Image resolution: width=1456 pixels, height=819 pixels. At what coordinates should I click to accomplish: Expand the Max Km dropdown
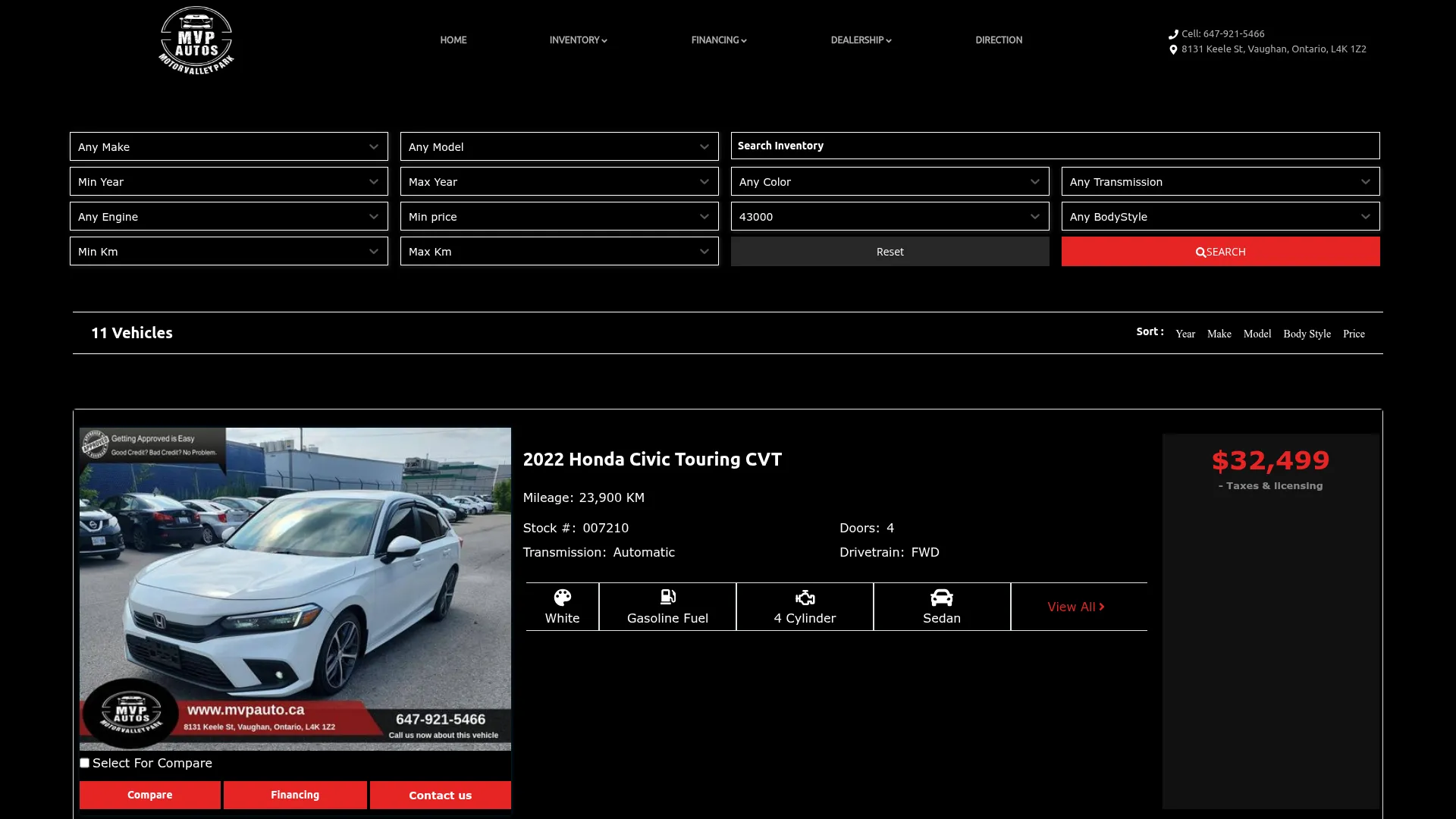(x=560, y=251)
